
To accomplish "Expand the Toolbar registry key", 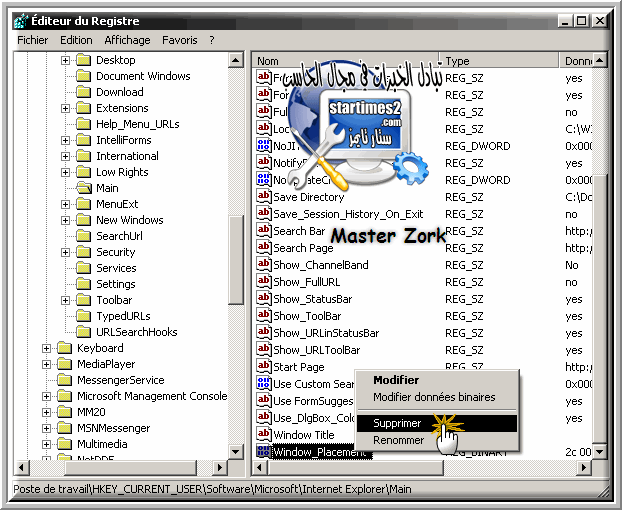I will [65, 300].
